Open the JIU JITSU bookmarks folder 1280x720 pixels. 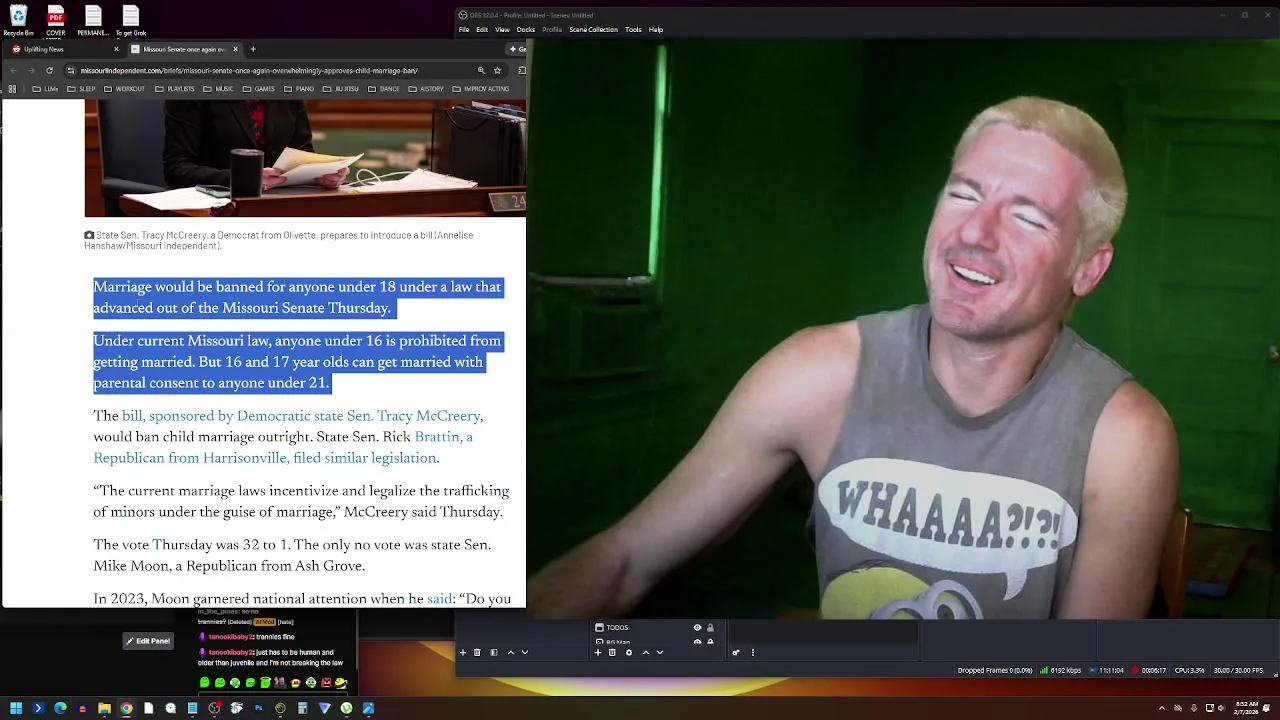point(340,89)
